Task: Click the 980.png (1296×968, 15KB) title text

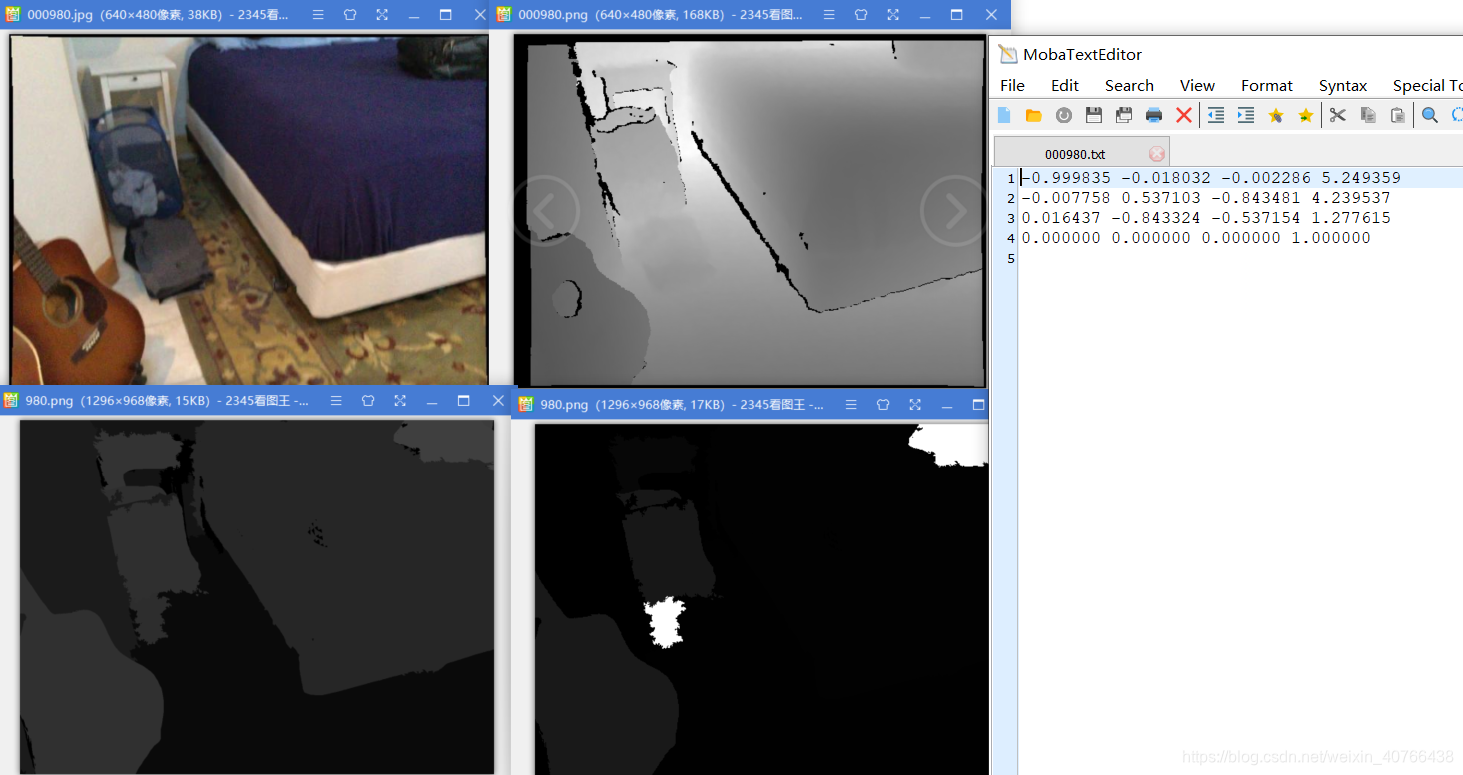Action: point(166,400)
